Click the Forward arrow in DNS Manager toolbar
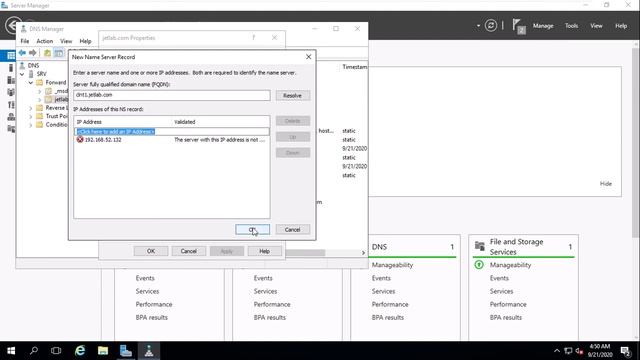 (33, 53)
